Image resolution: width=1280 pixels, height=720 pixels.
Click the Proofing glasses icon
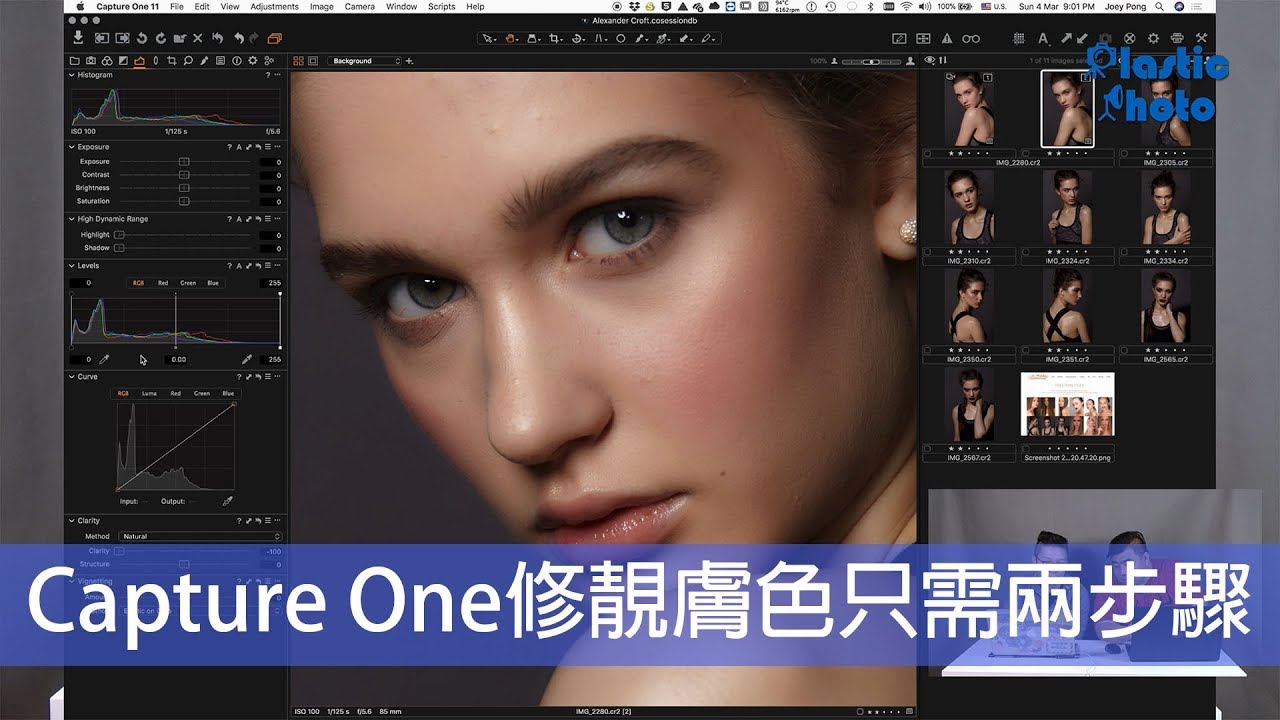[x=971, y=39]
